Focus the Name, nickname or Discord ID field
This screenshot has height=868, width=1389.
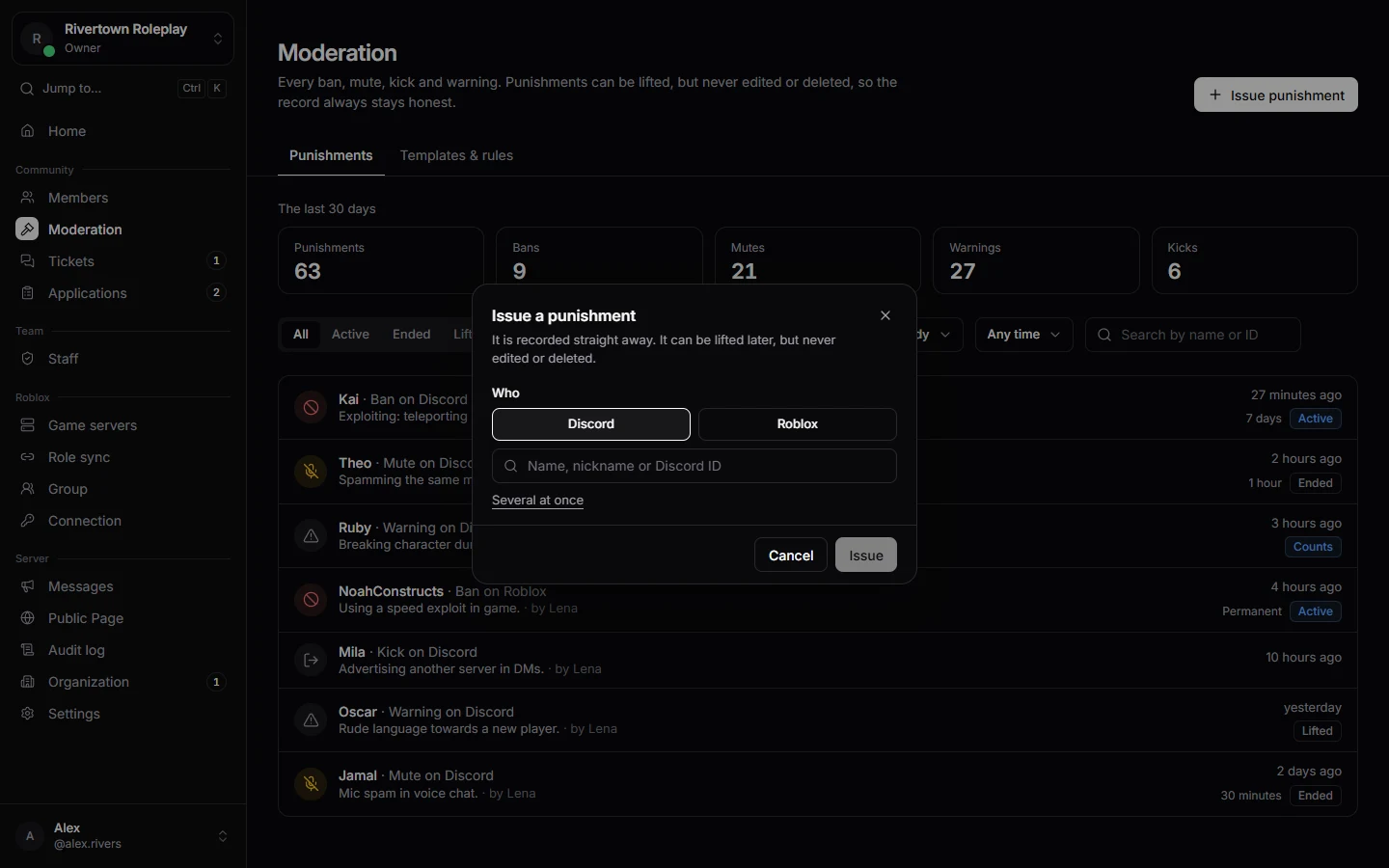tap(694, 466)
